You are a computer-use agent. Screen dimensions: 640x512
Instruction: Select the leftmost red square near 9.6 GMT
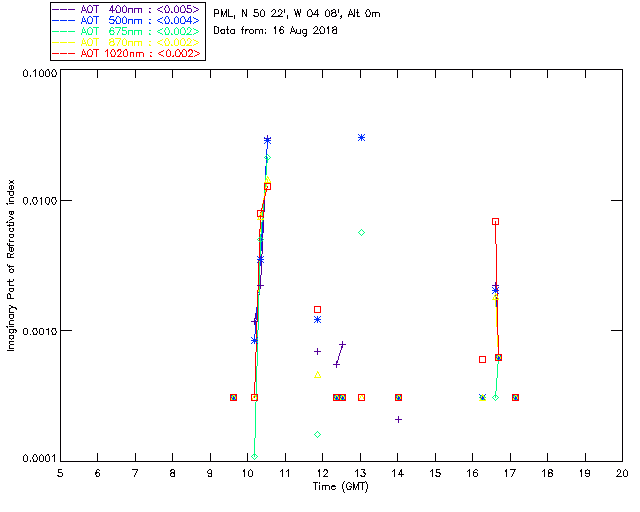(x=233, y=397)
